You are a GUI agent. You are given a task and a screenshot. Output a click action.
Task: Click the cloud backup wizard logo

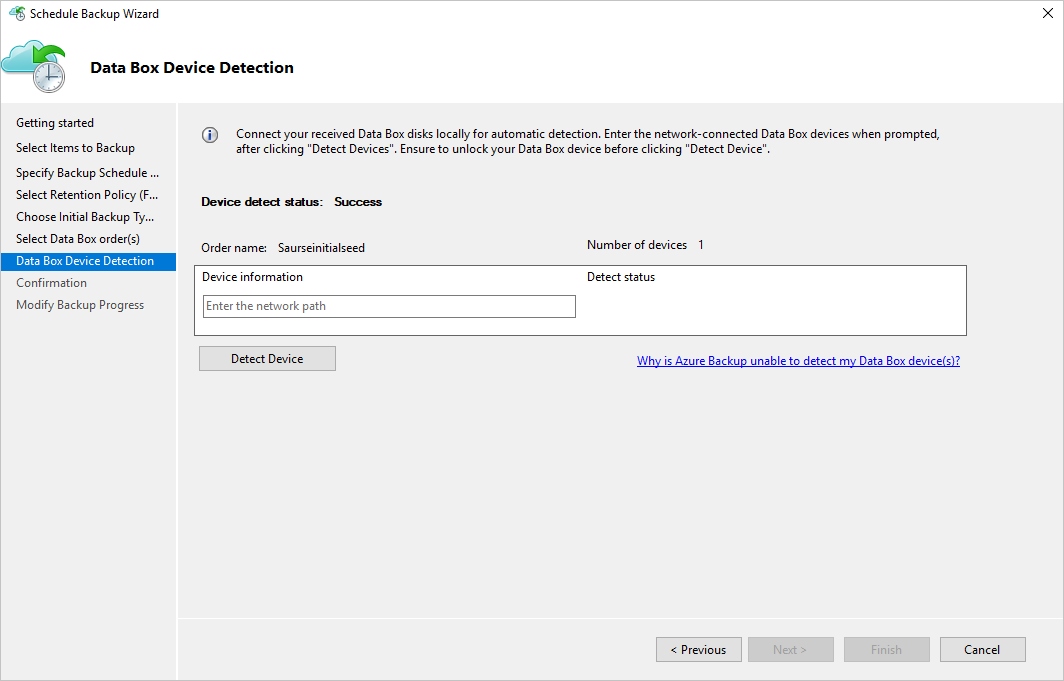pyautogui.click(x=35, y=66)
